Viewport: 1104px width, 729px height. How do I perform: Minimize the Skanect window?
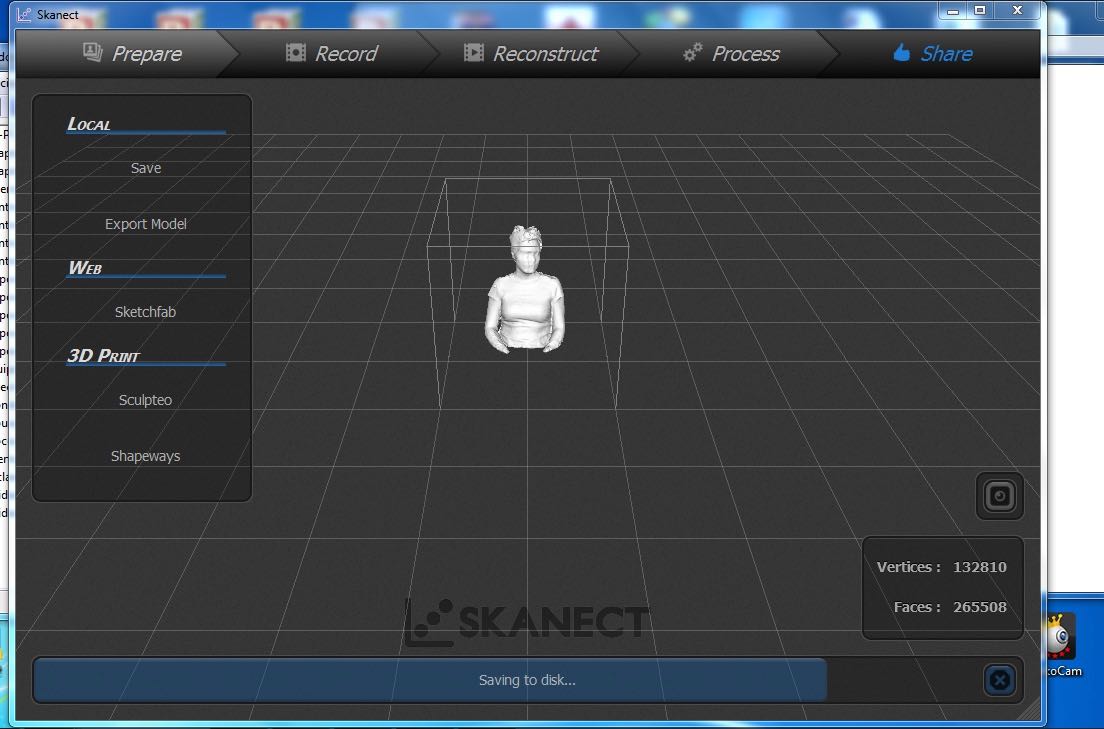(953, 11)
